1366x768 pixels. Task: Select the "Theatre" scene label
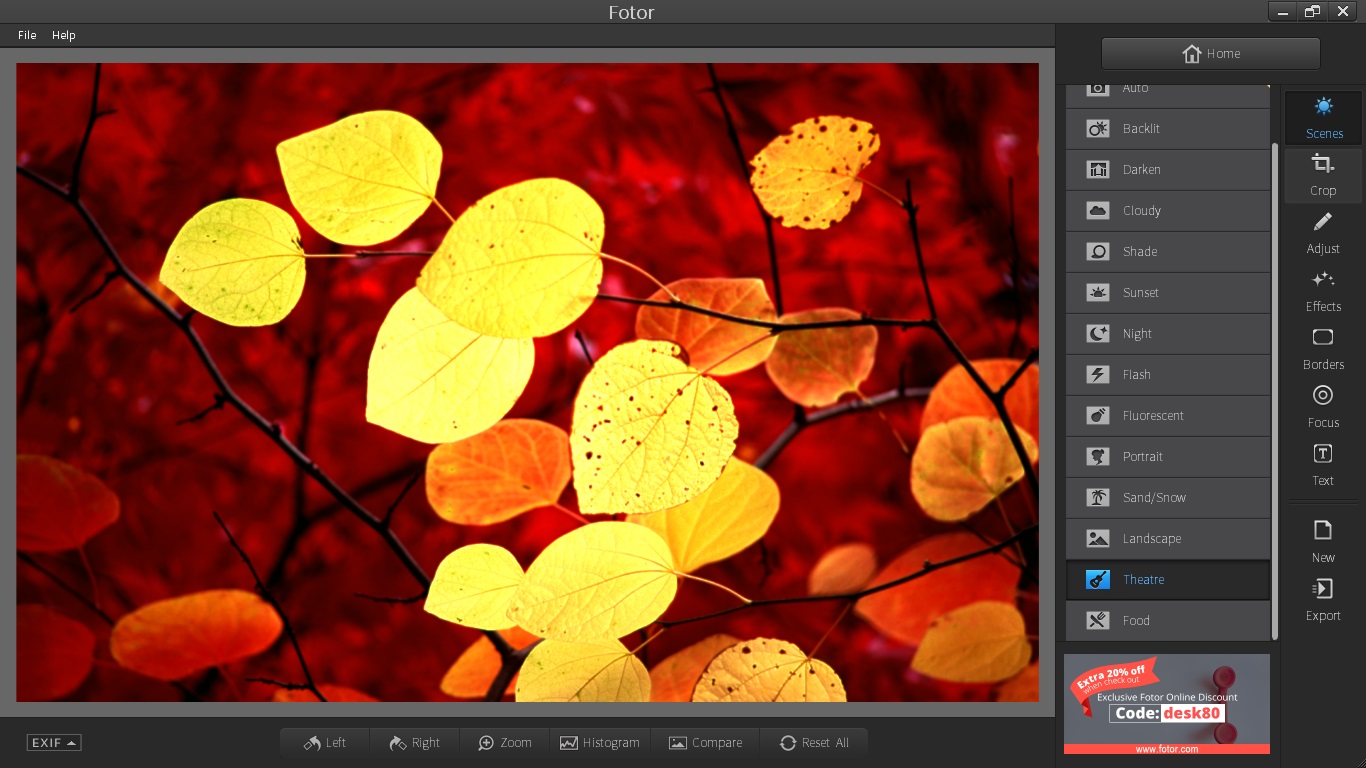click(x=1144, y=580)
